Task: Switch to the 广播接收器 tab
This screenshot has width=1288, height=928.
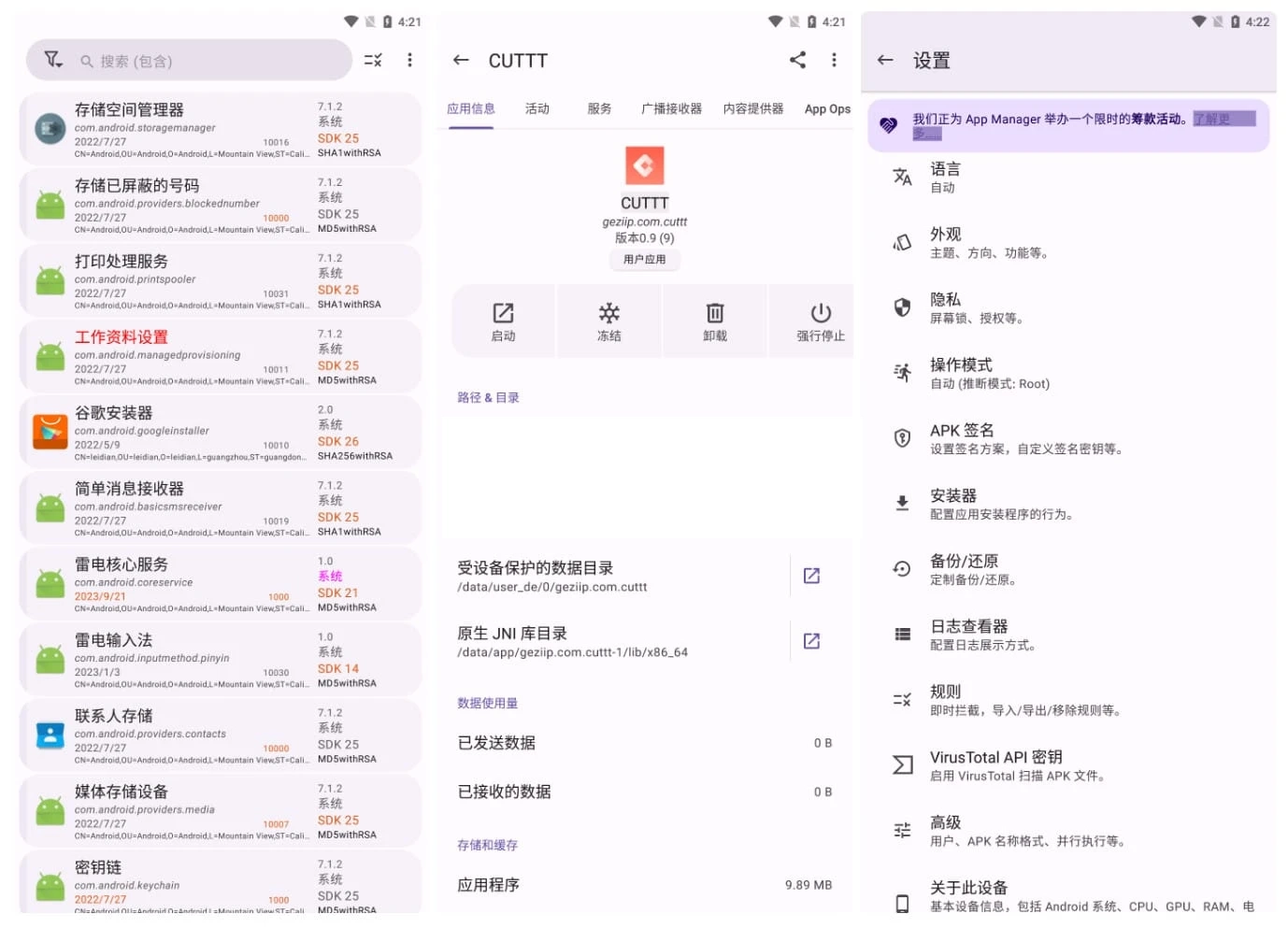Action: point(671,109)
